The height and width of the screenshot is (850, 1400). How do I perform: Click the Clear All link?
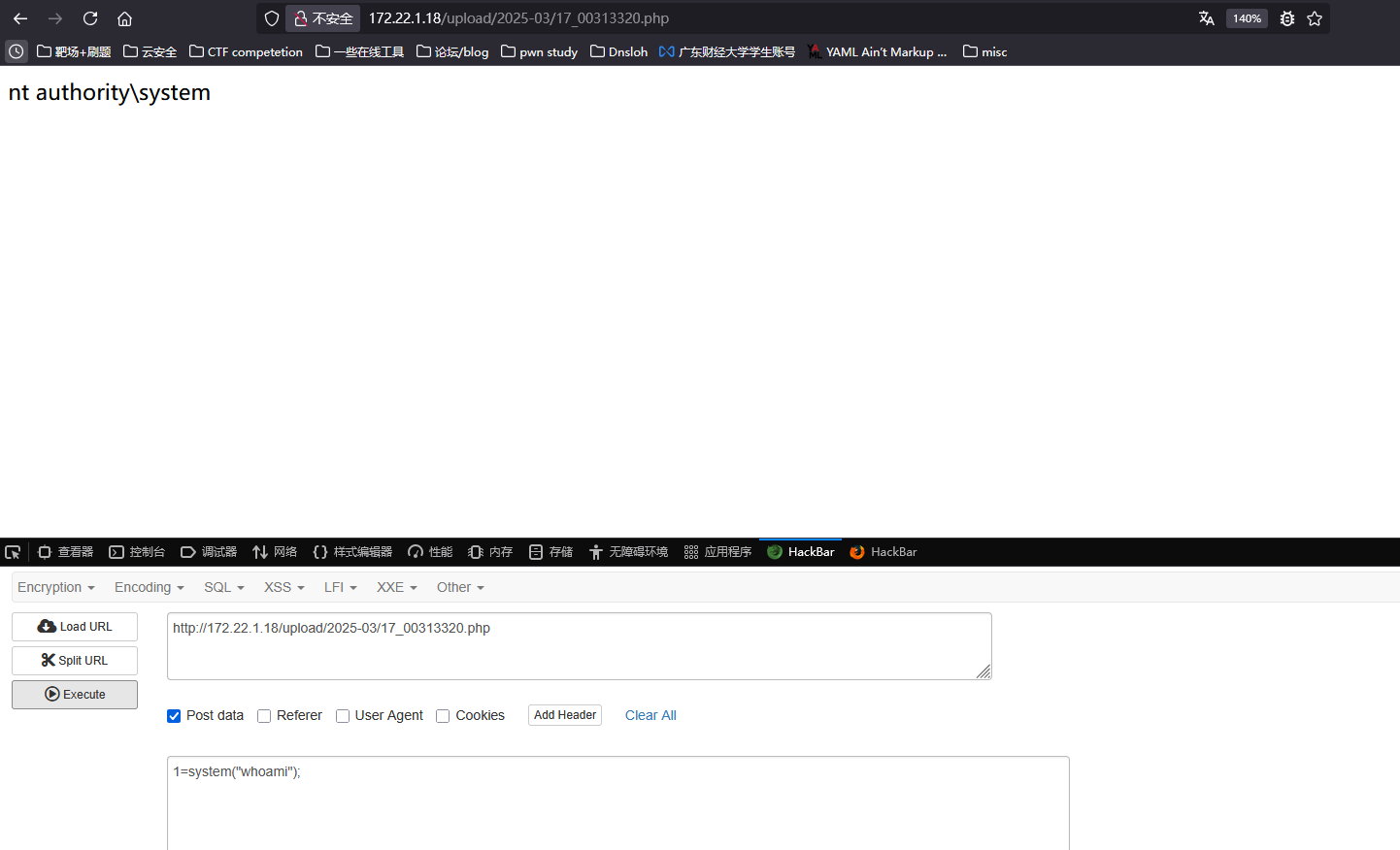[x=650, y=715]
